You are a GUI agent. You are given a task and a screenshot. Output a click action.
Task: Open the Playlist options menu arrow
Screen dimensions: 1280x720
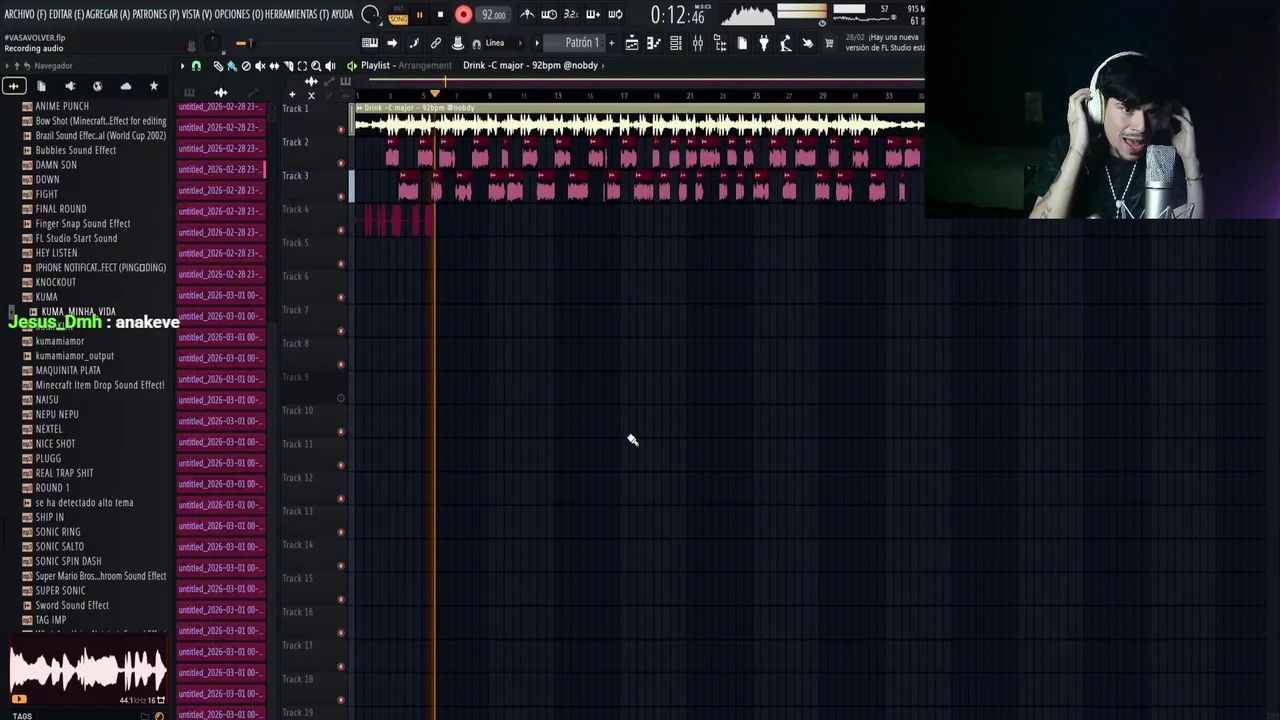click(x=182, y=66)
